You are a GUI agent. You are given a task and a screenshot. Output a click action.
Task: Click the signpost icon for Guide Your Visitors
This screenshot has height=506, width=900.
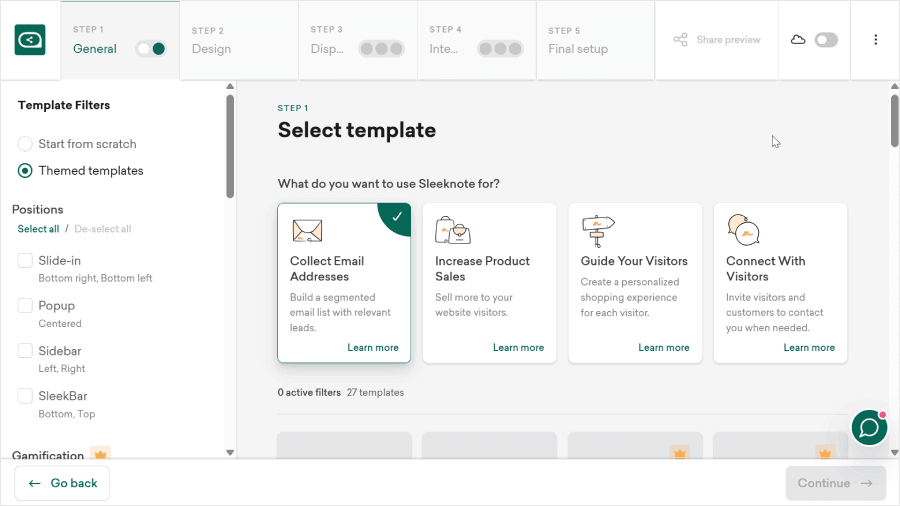[x=598, y=231]
